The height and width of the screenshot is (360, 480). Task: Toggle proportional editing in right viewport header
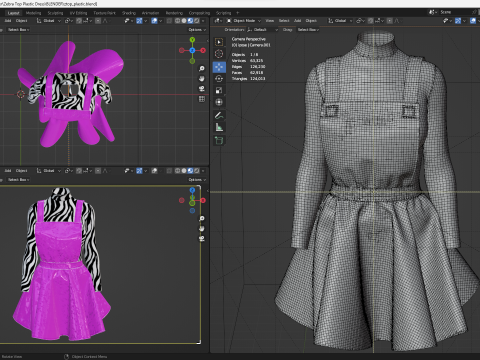[x=390, y=21]
